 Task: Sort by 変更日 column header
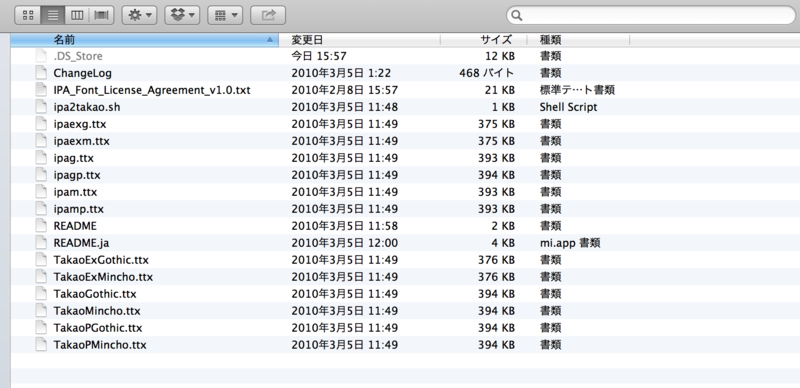click(359, 40)
